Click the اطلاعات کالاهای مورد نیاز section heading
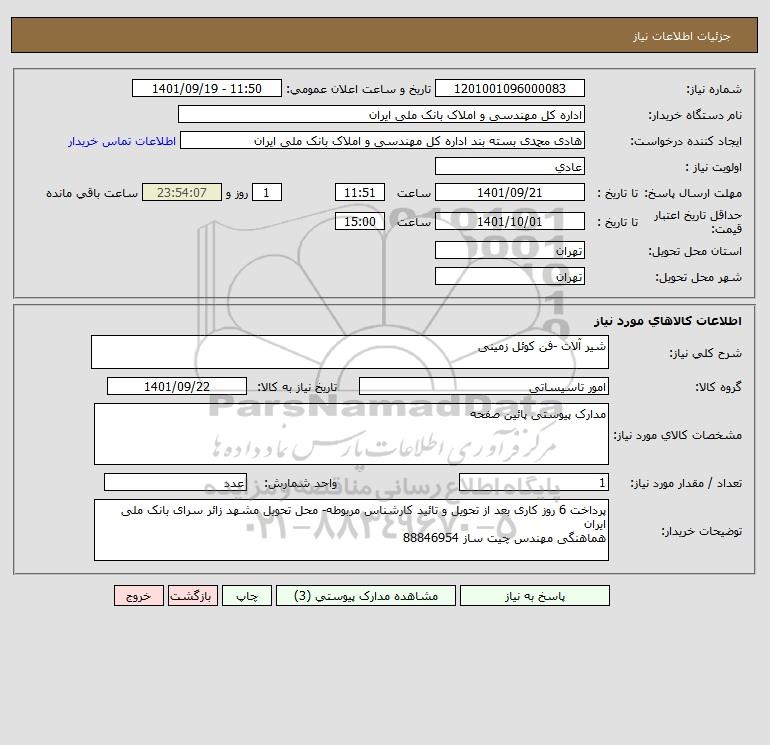Viewport: 770px width, 745px height. point(668,321)
